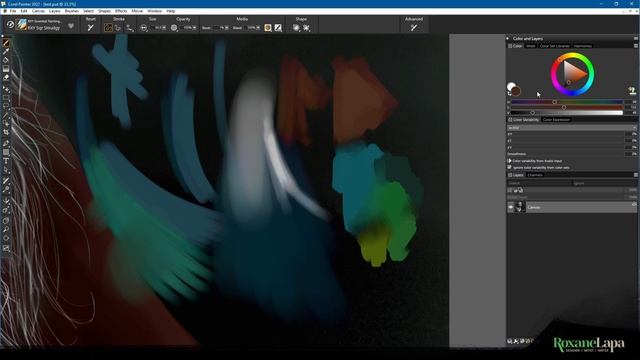Select the Brush tool in the toolbox

tap(6, 42)
